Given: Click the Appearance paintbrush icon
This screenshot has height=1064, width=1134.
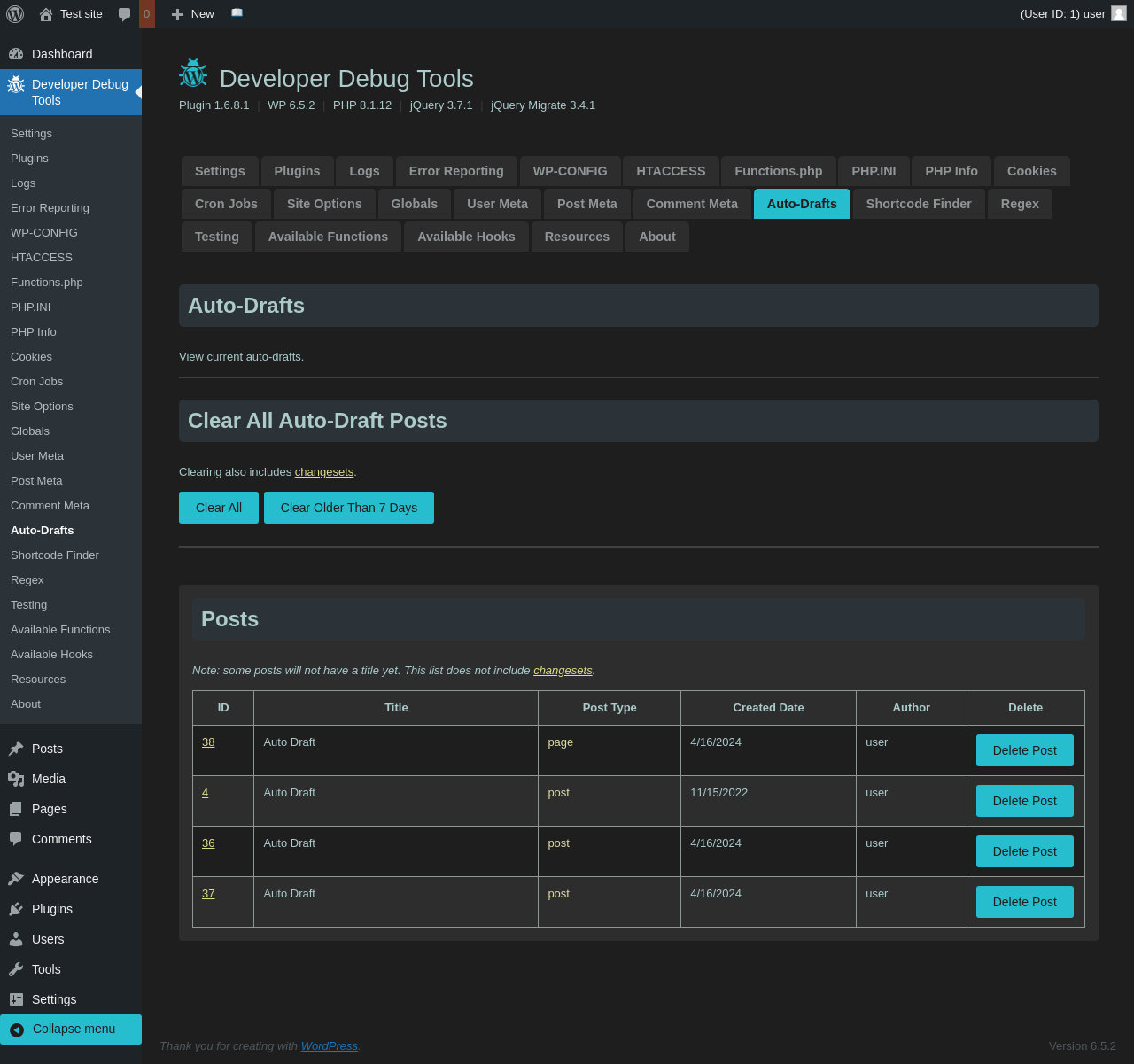Looking at the screenshot, I should pyautogui.click(x=16, y=879).
